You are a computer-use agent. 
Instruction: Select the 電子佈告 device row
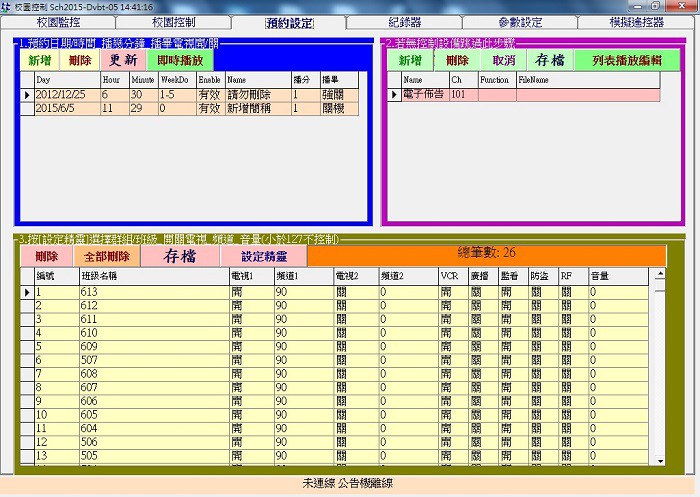click(423, 95)
